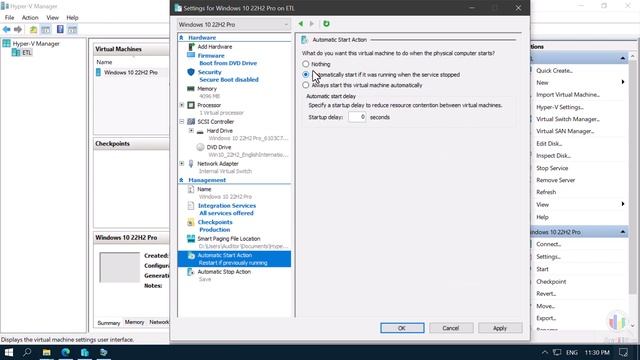Click the Firmware icon in the hardware tree

click(191, 55)
